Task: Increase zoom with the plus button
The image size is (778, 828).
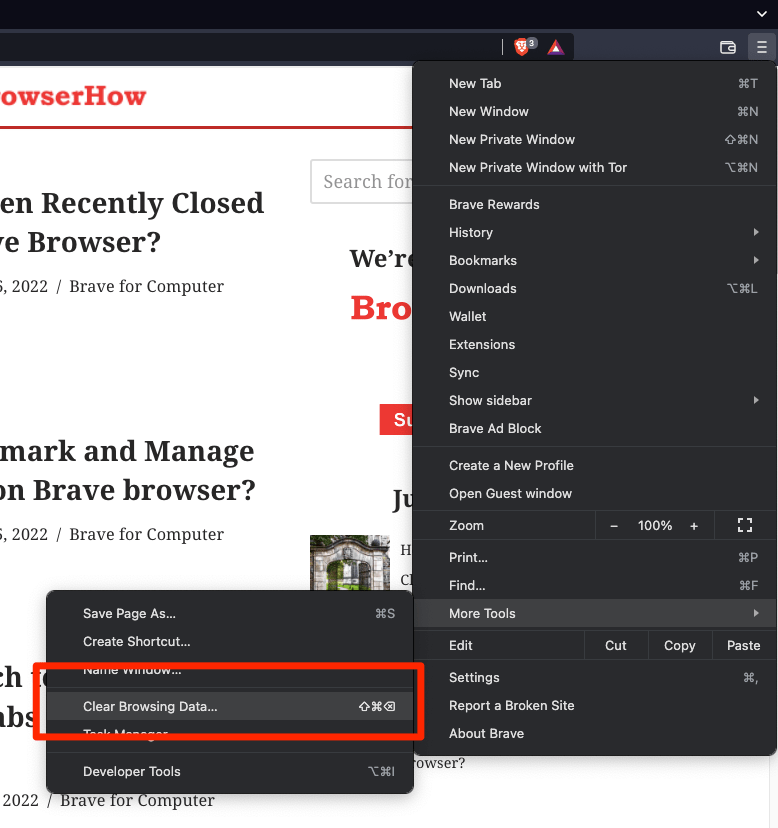Action: click(x=694, y=526)
